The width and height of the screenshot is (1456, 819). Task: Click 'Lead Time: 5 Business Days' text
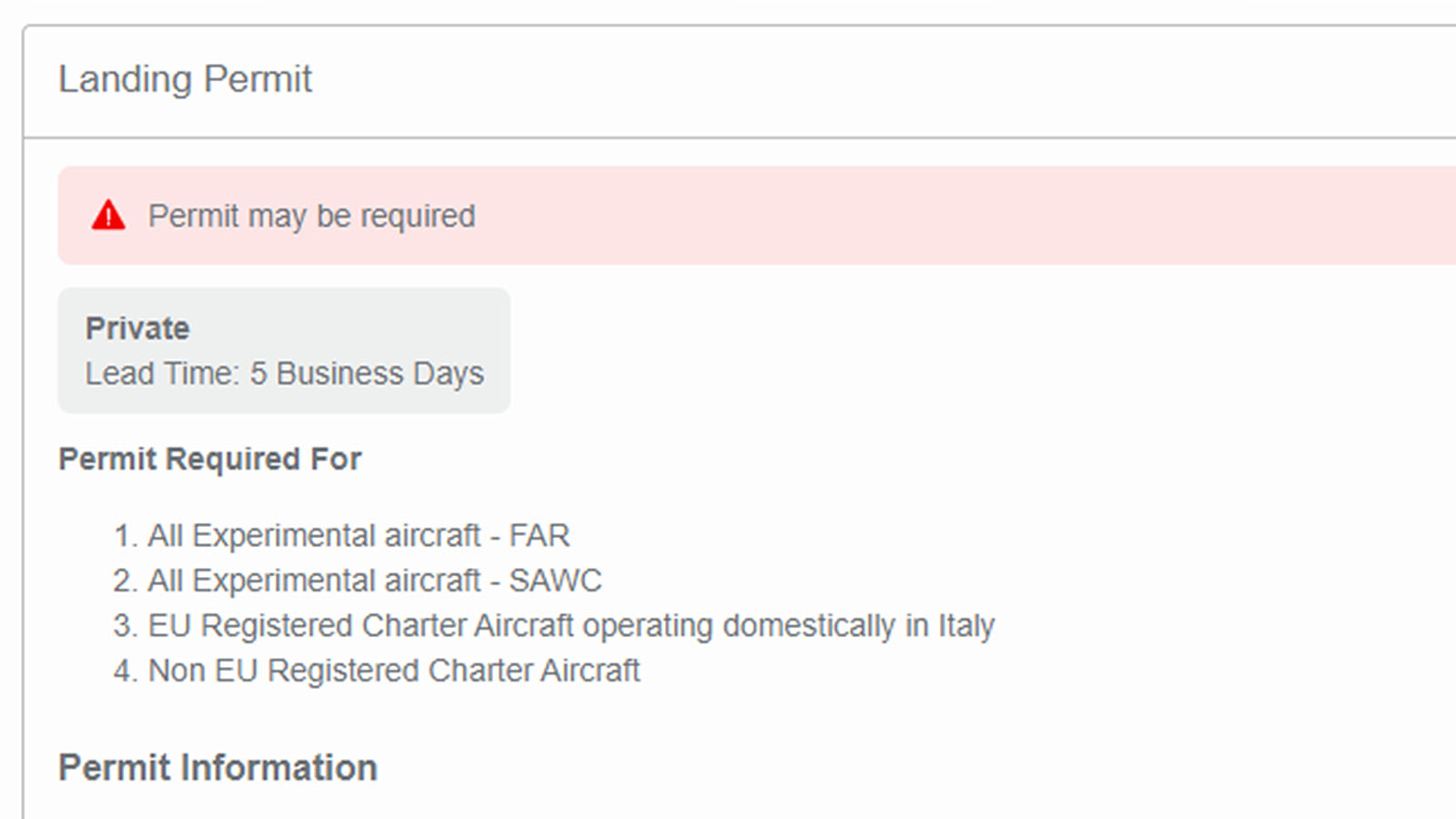coord(284,374)
